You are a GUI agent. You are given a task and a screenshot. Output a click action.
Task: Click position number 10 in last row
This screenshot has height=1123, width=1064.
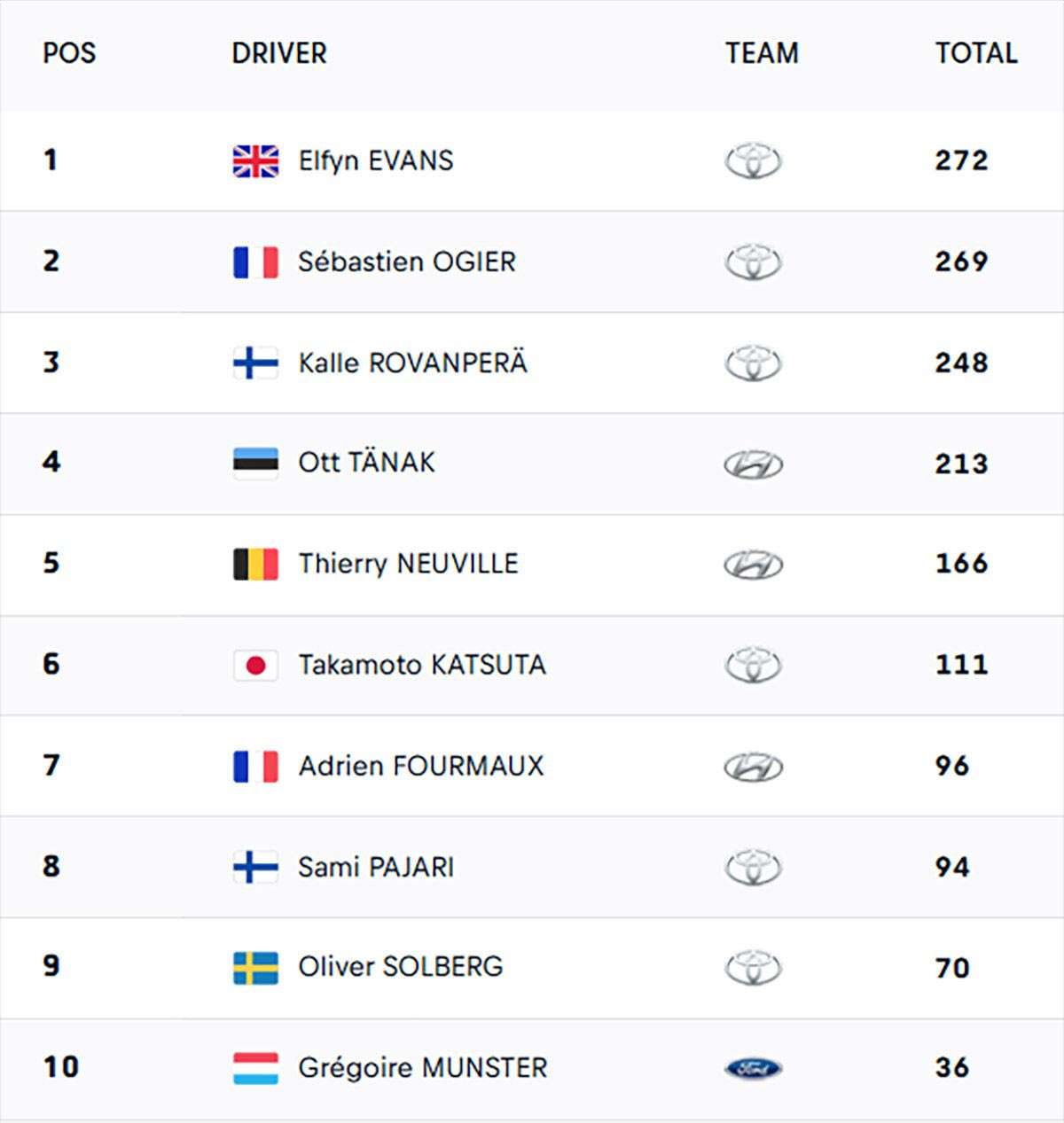[x=61, y=1066]
